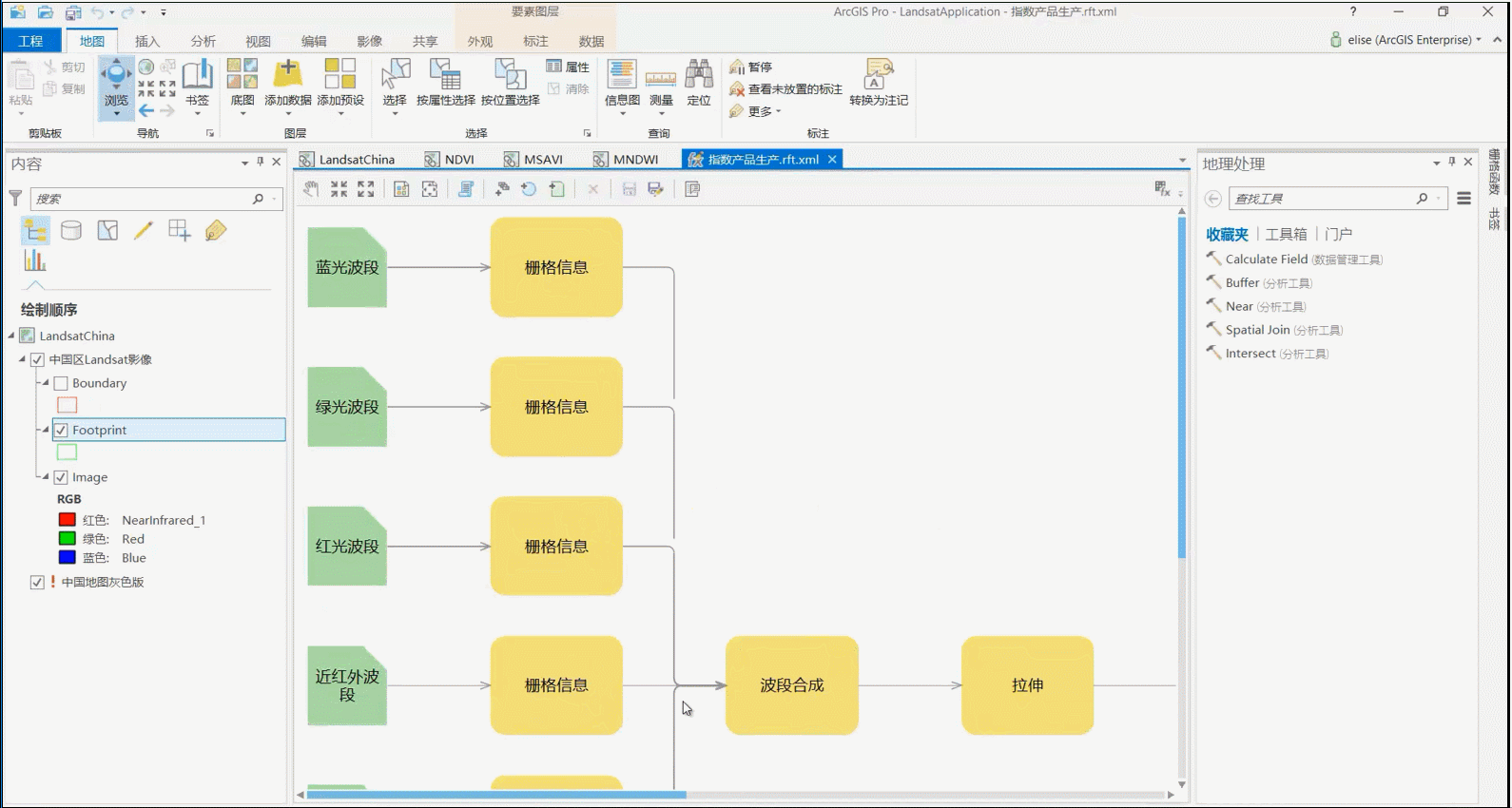Open the Contents pane options dropdown arrow

click(244, 164)
